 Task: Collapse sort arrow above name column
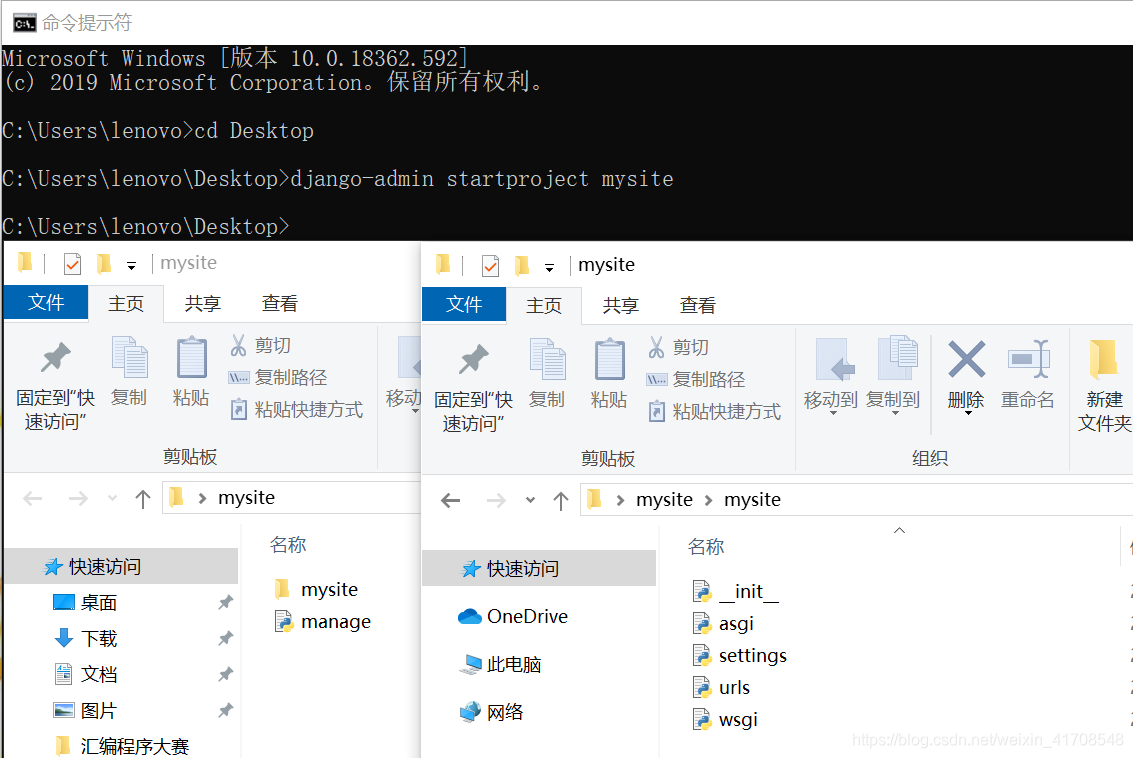(899, 530)
